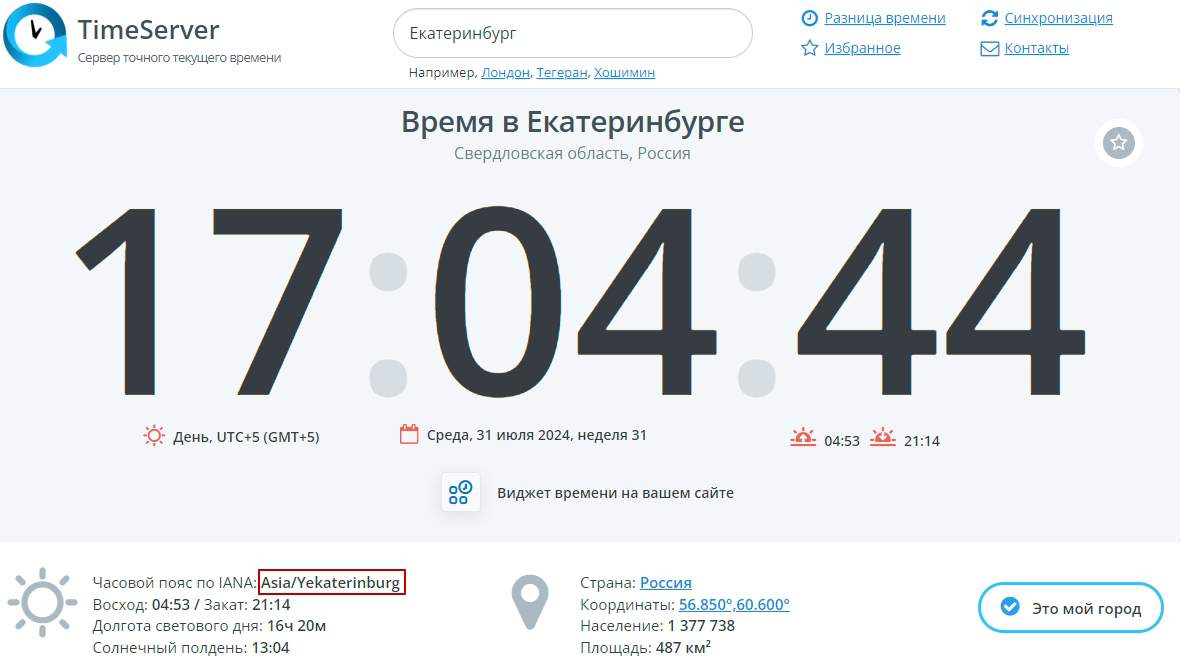Click the TimeServer clock logo

click(36, 32)
